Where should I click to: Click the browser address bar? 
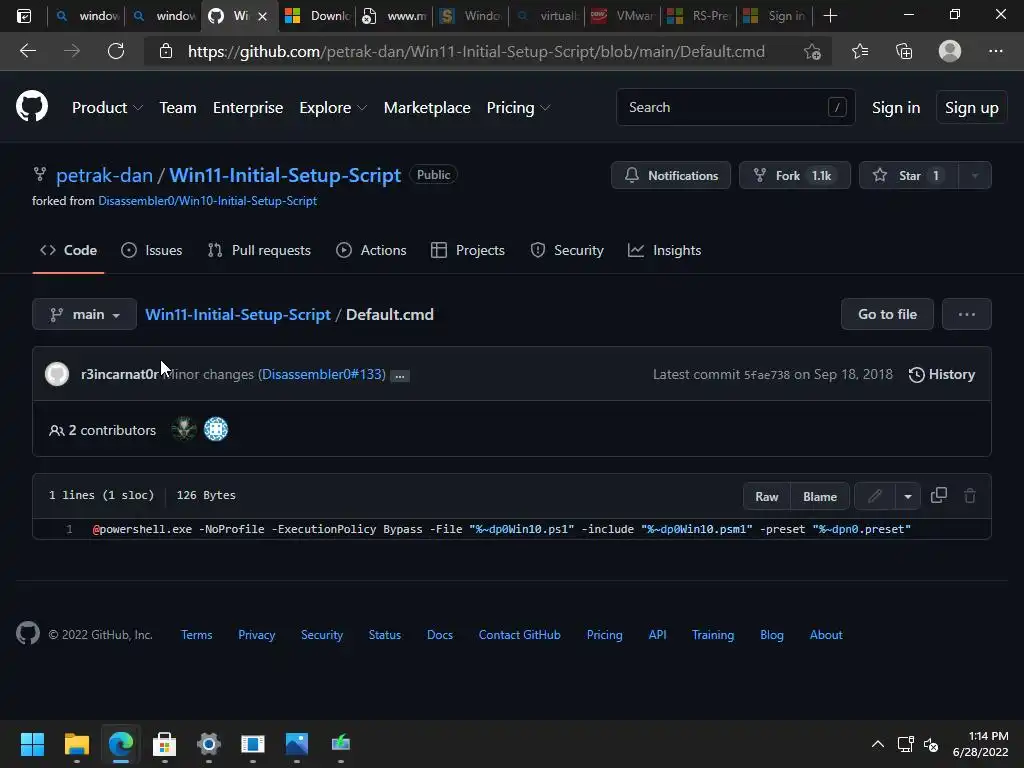(x=476, y=51)
